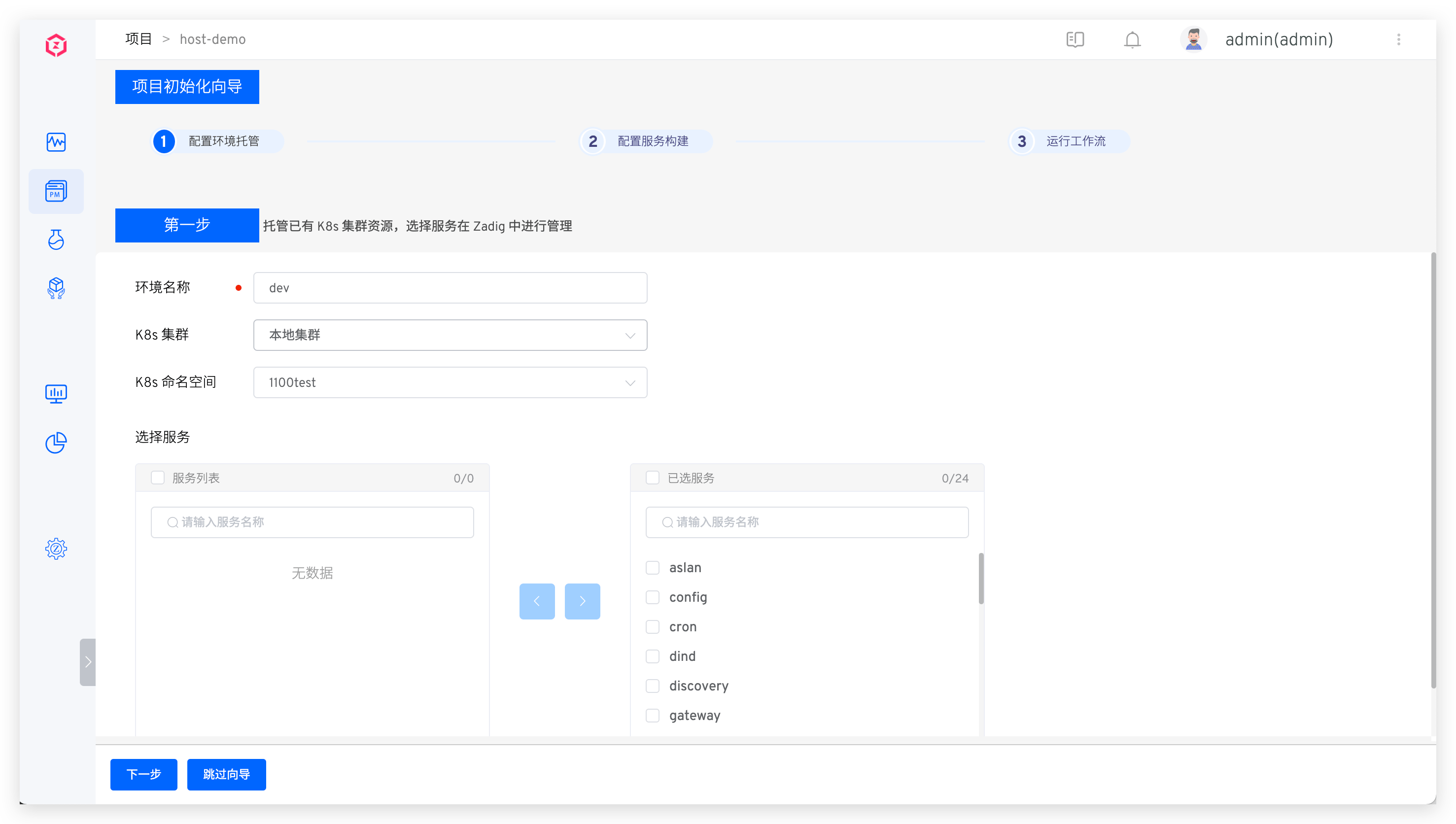The image size is (1456, 824).
Task: Open the pie chart statistics icon
Action: [x=56, y=443]
